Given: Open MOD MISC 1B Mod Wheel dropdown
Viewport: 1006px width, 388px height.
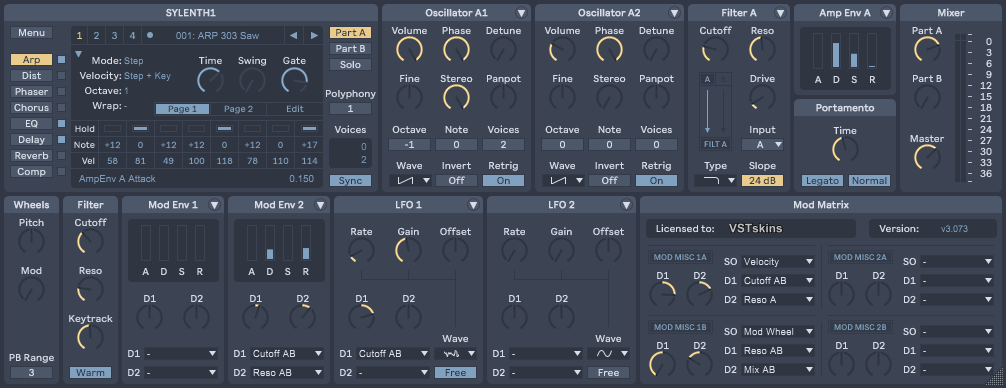Looking at the screenshot, I should [778, 332].
